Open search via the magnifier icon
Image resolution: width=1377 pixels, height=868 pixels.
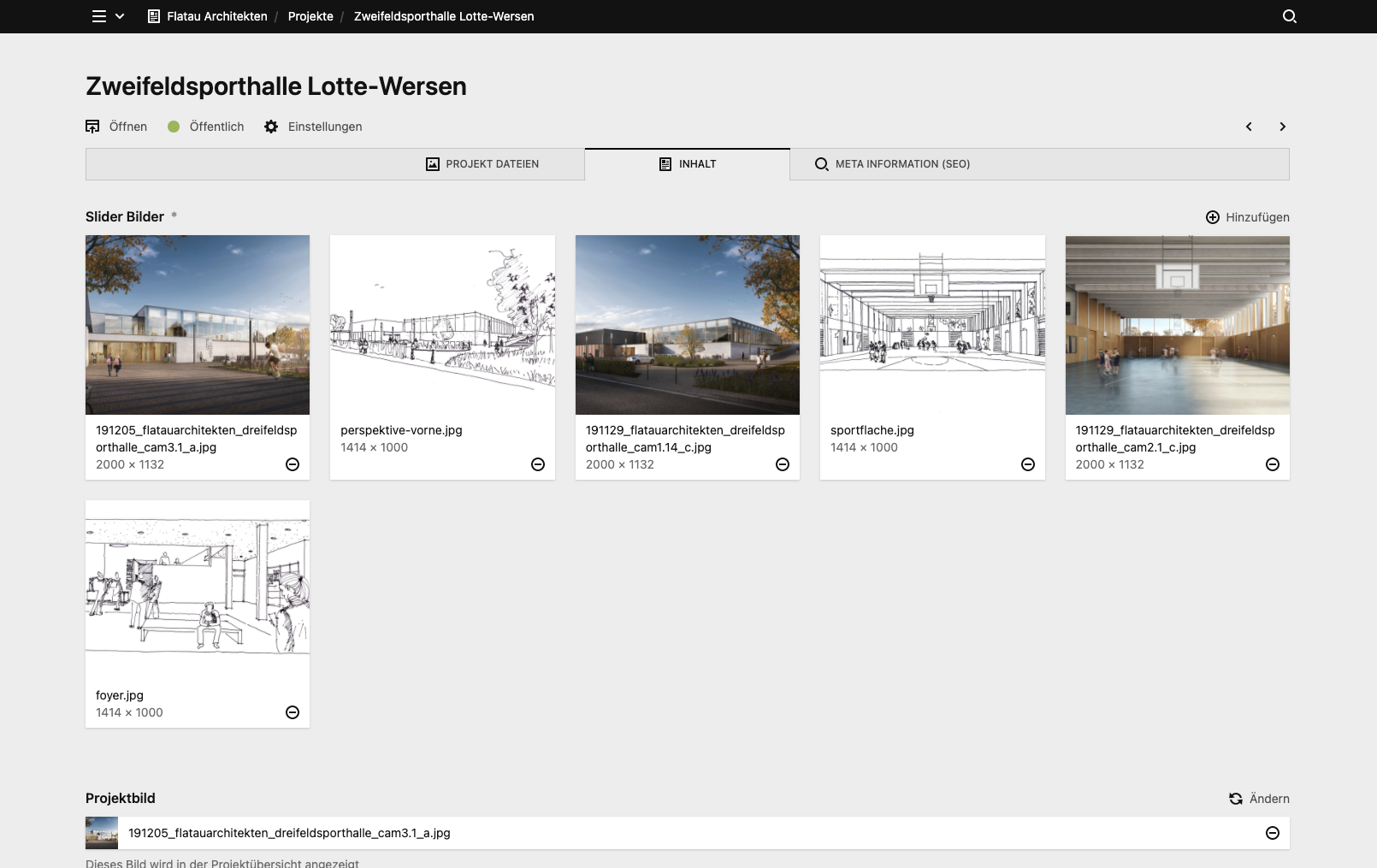[x=1288, y=15]
